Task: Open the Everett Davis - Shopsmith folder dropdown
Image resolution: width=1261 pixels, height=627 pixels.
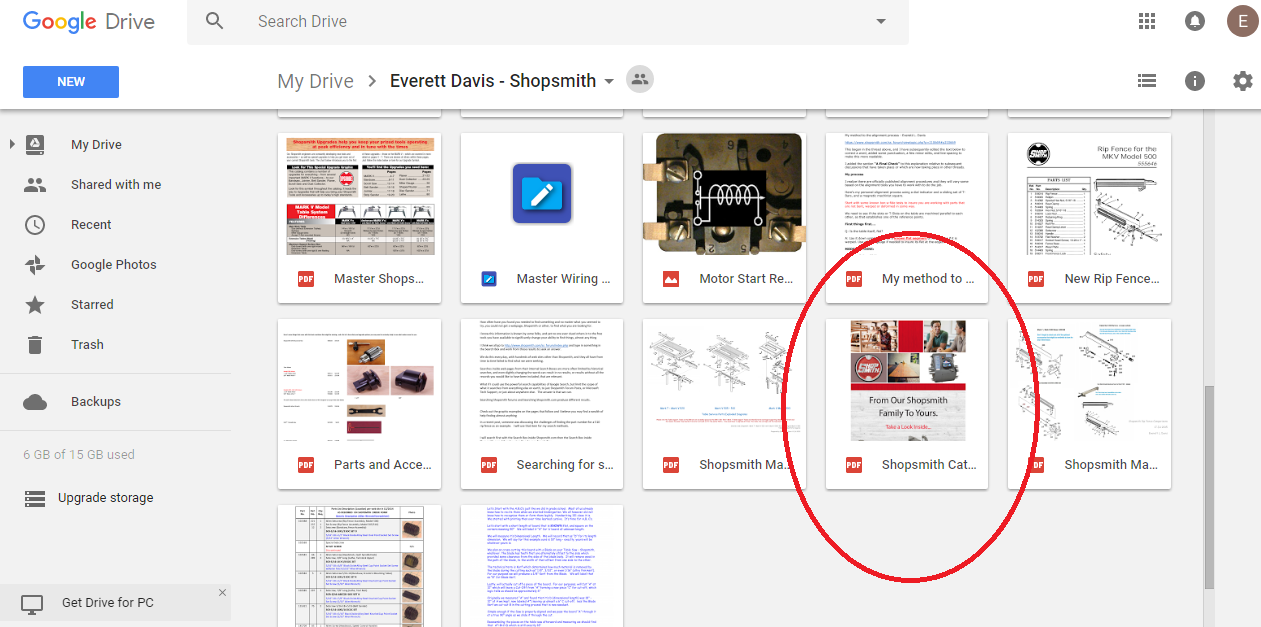Action: 608,82
